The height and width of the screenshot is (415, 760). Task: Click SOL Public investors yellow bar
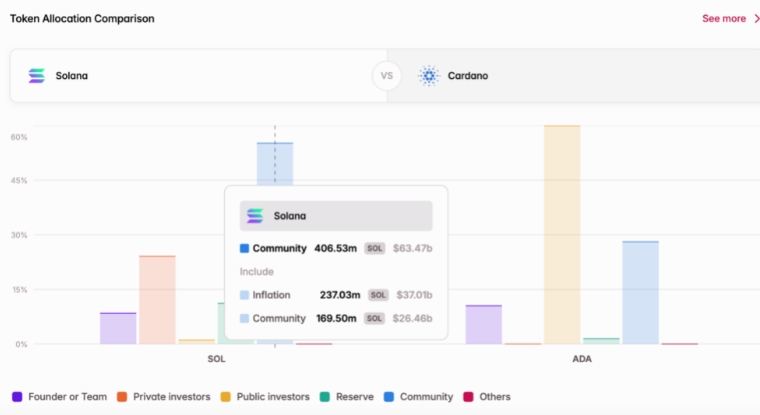pyautogui.click(x=196, y=342)
